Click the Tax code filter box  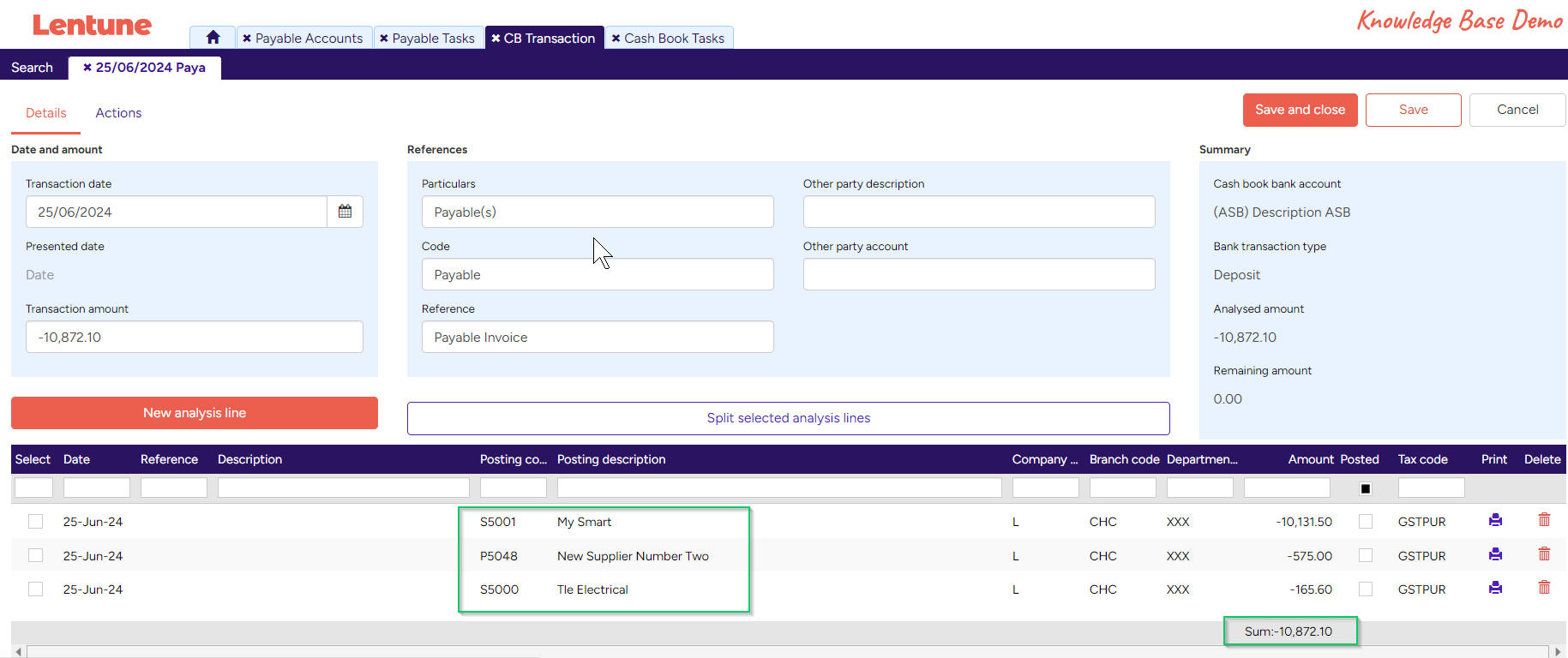pos(1432,488)
